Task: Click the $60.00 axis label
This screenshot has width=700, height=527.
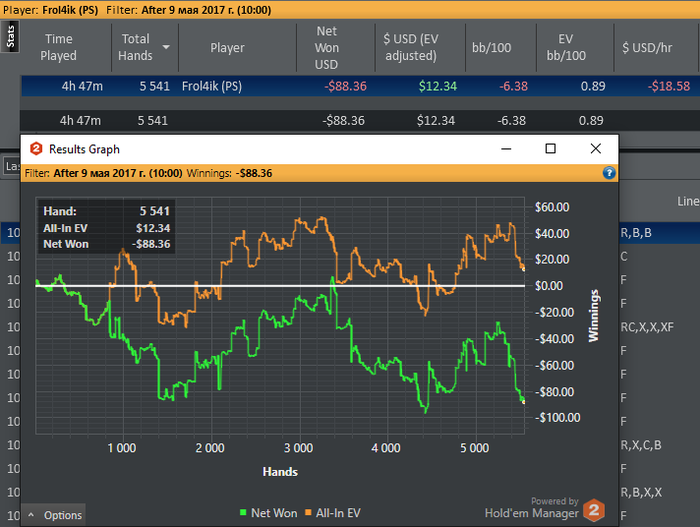Action: pyautogui.click(x=552, y=207)
